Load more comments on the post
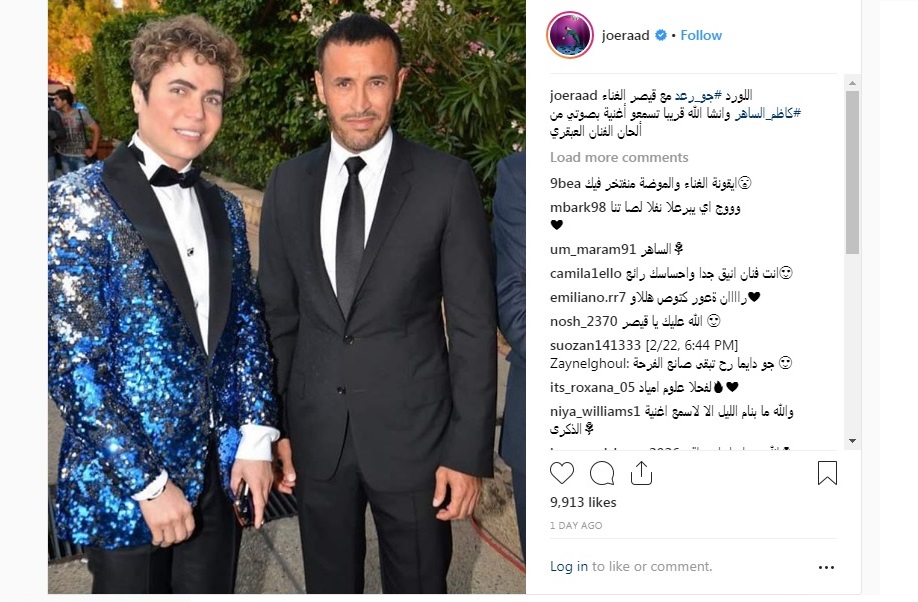This screenshot has height=602, width=918. tap(619, 158)
